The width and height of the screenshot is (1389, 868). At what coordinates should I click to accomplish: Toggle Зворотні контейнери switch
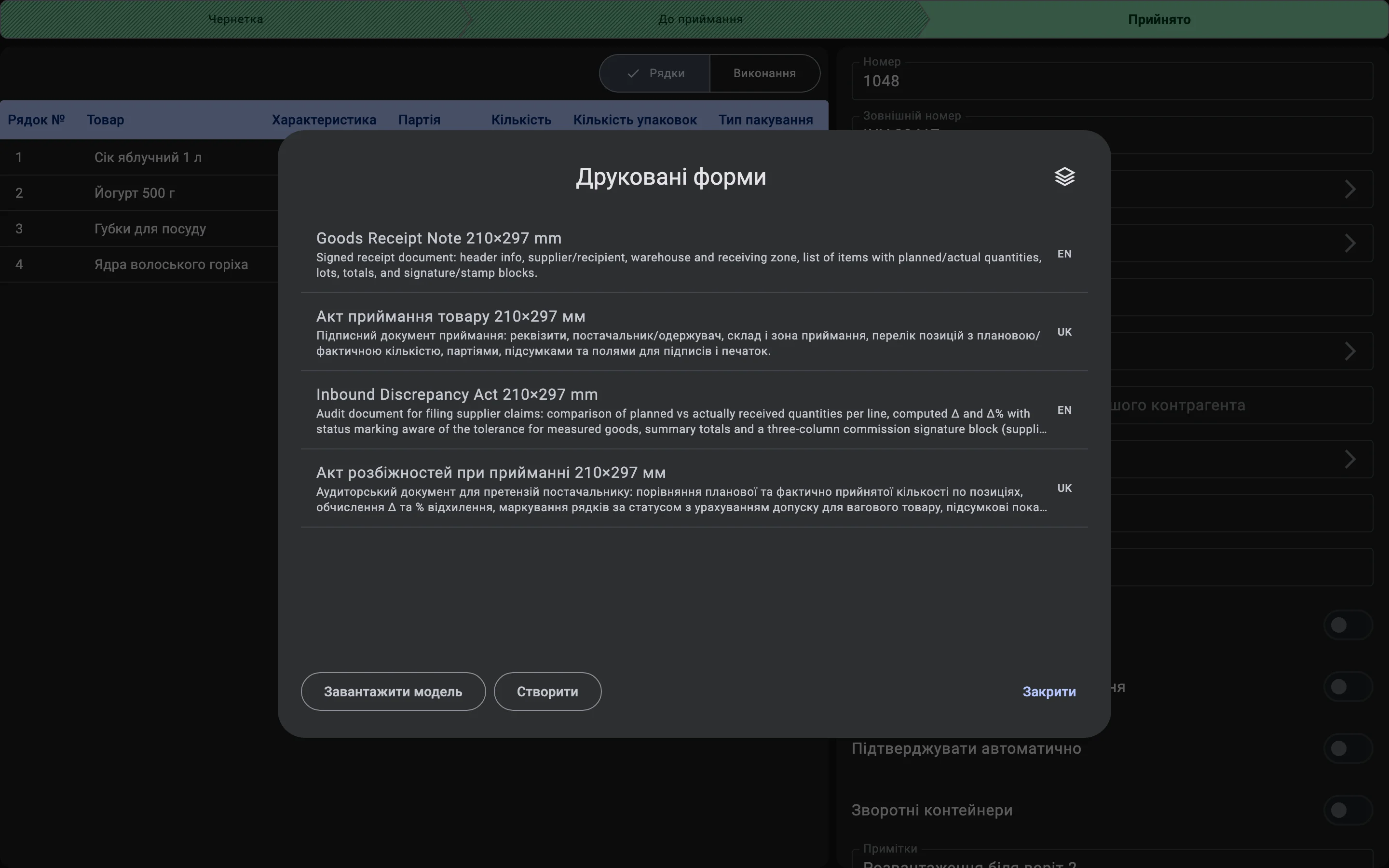1348,810
